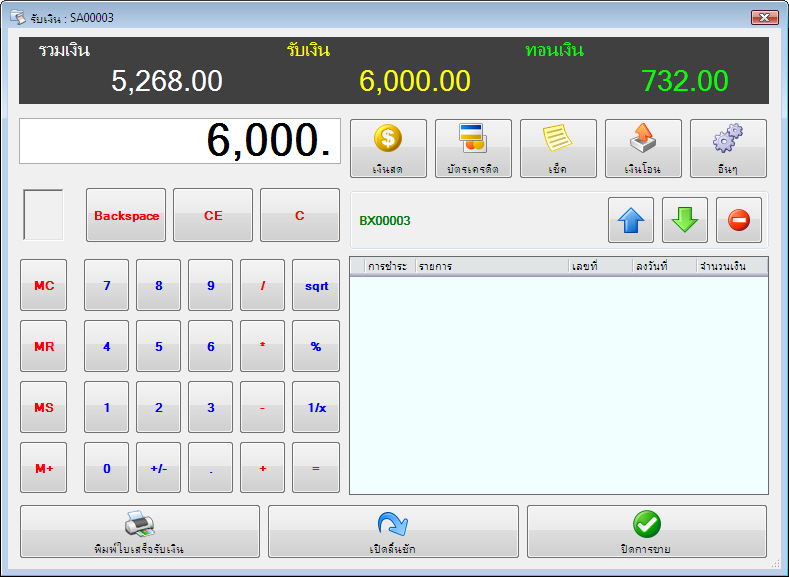Viewport: 789px width, 577px height.
Task: Click the empty memory indicator box
Action: pyautogui.click(x=43, y=215)
